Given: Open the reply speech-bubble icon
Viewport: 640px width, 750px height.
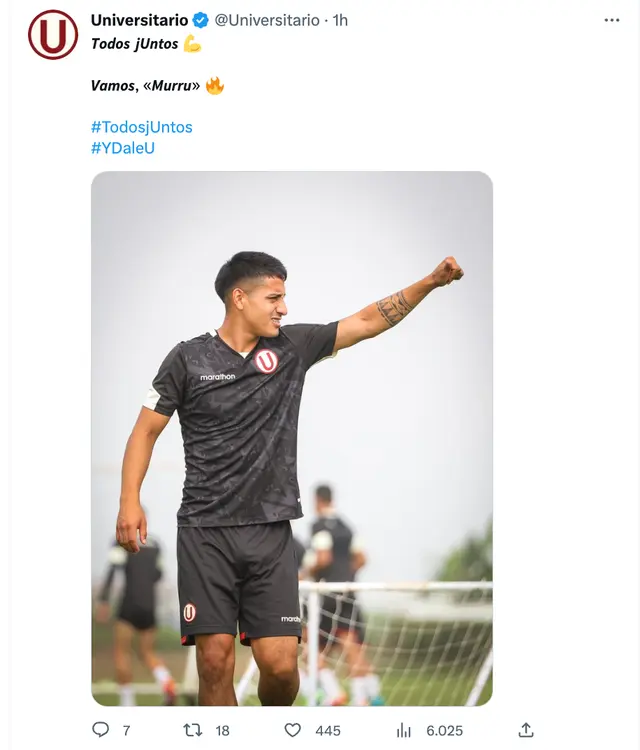Looking at the screenshot, I should 100,730.
